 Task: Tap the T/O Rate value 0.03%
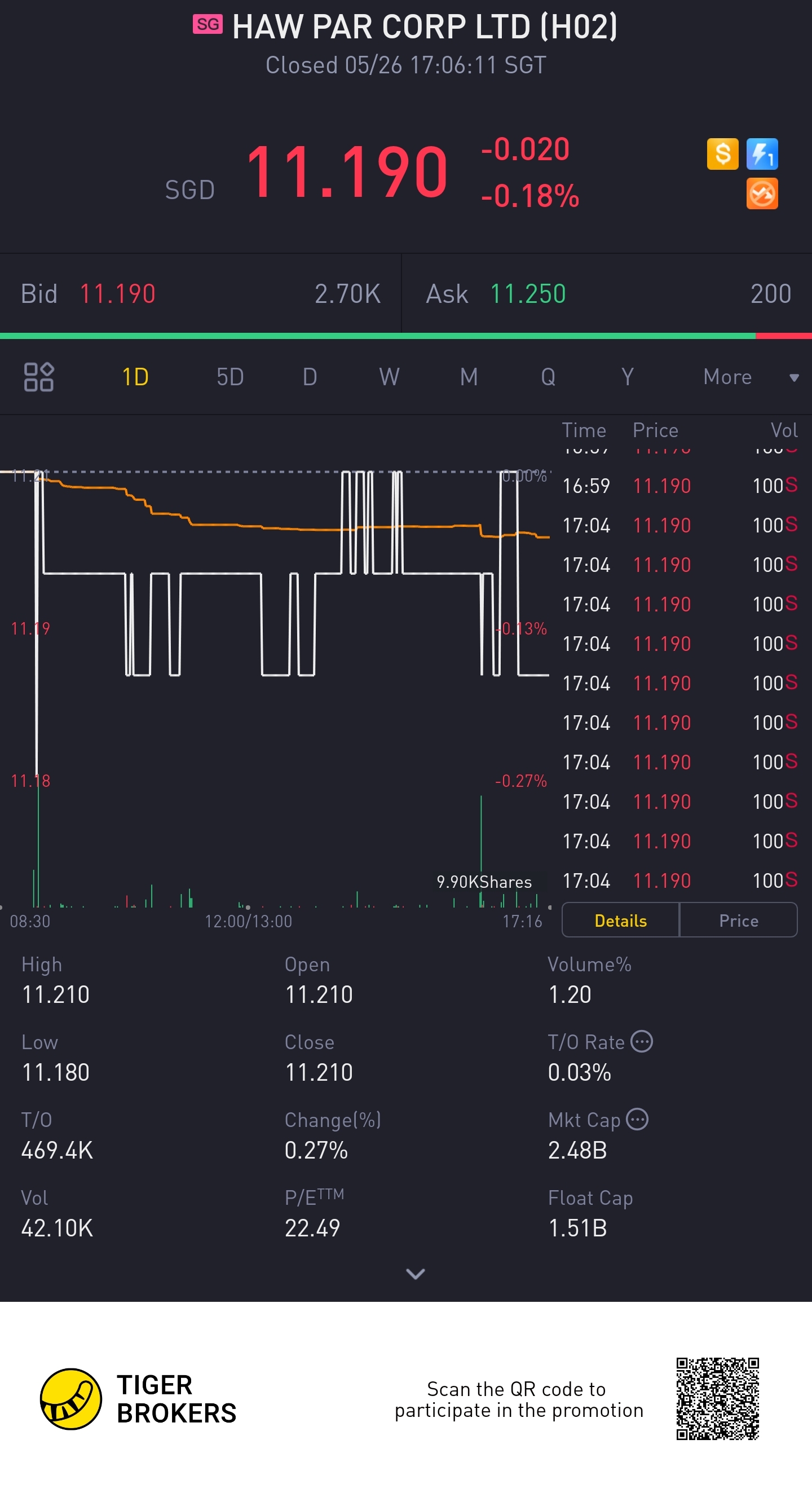tap(580, 1072)
